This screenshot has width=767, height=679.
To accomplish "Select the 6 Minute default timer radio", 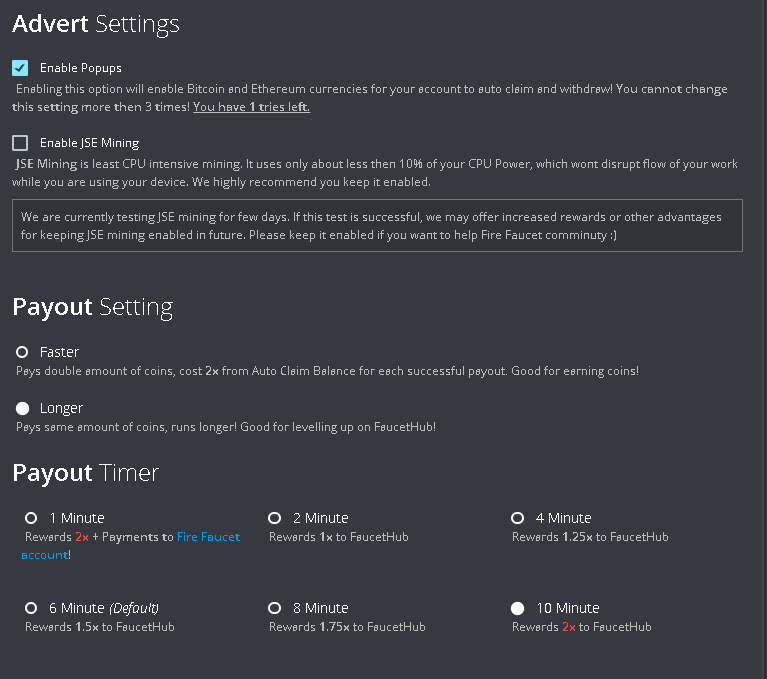I will pos(31,608).
